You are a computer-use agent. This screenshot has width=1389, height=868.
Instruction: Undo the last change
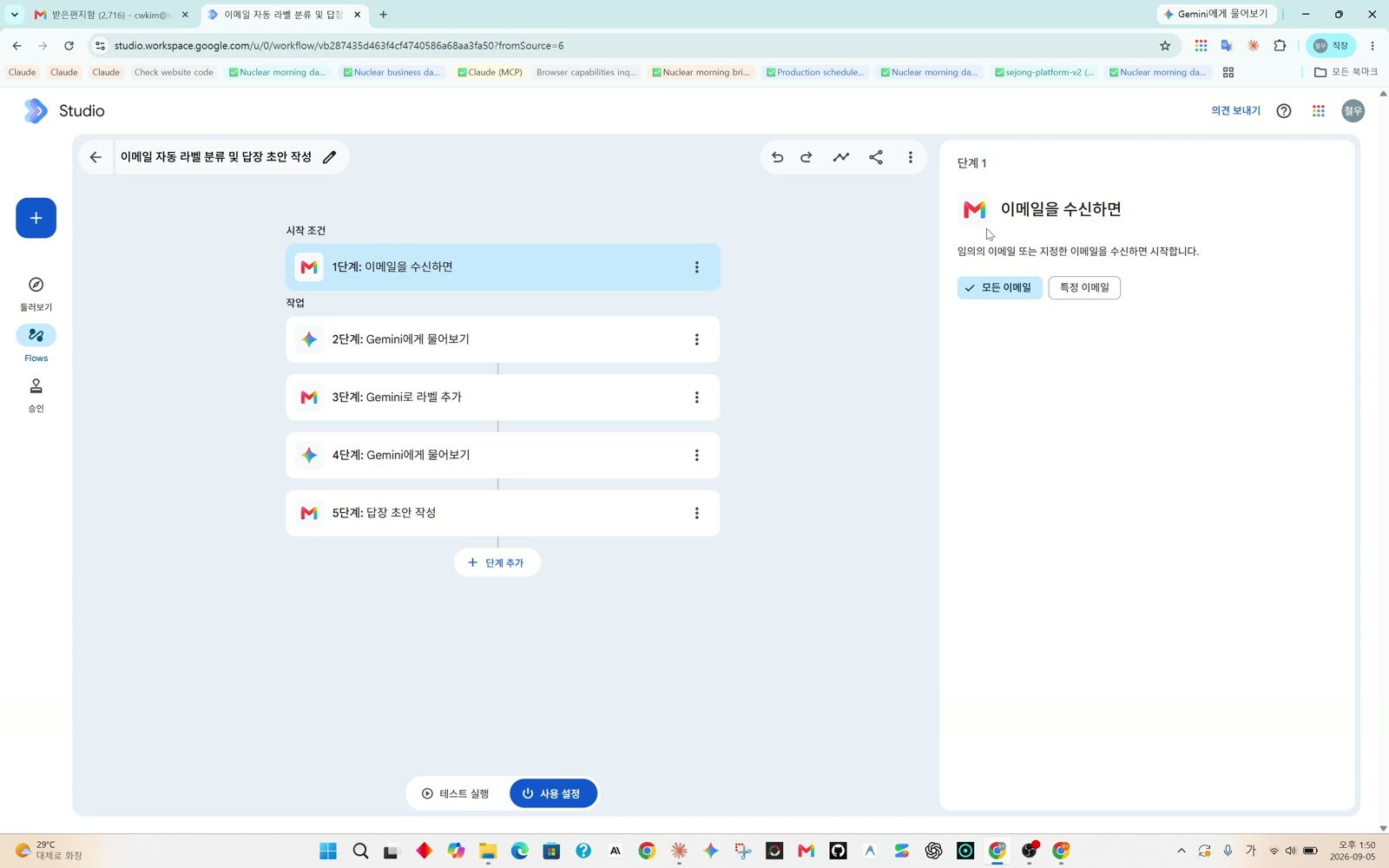778,157
